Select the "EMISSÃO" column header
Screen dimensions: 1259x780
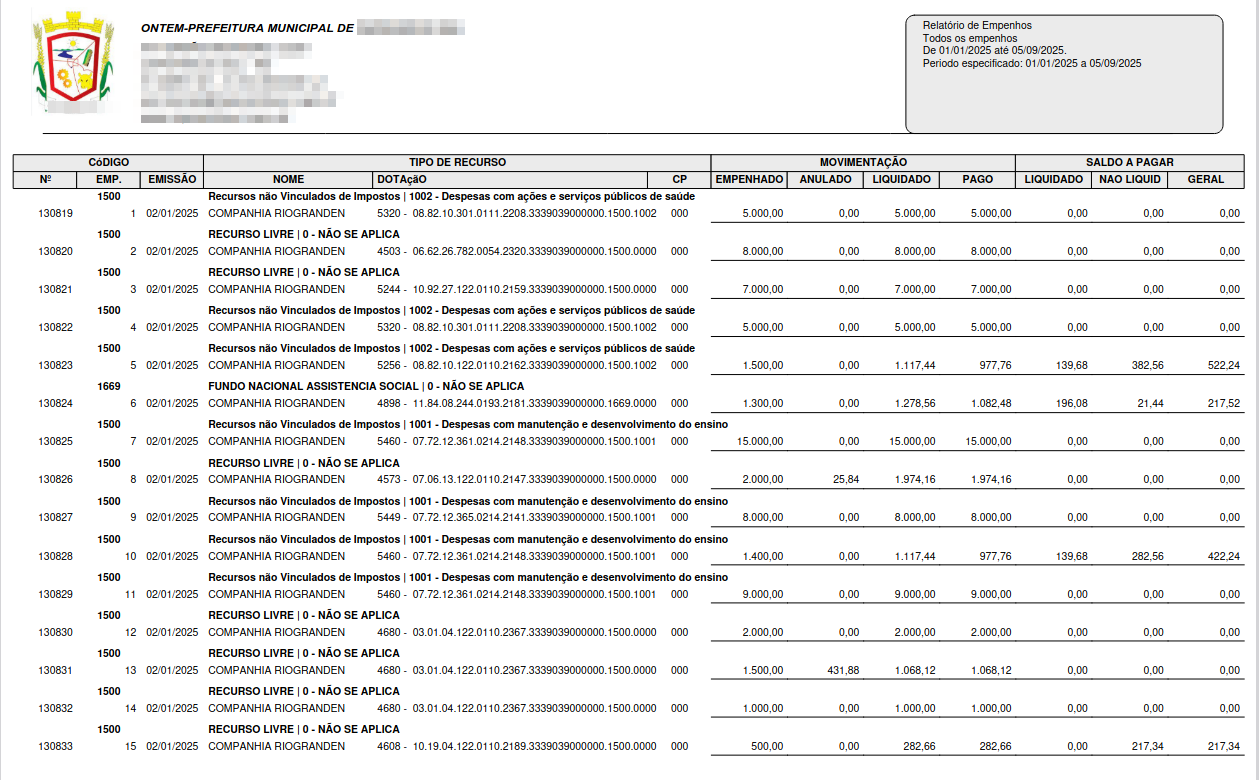(172, 180)
